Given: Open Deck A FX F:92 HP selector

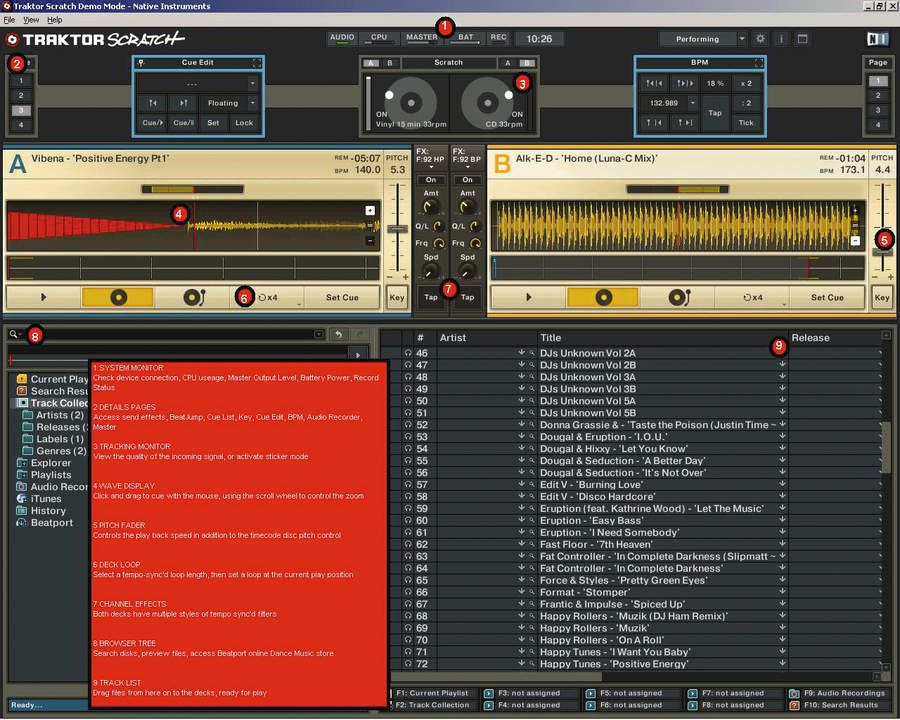Looking at the screenshot, I should point(430,157).
